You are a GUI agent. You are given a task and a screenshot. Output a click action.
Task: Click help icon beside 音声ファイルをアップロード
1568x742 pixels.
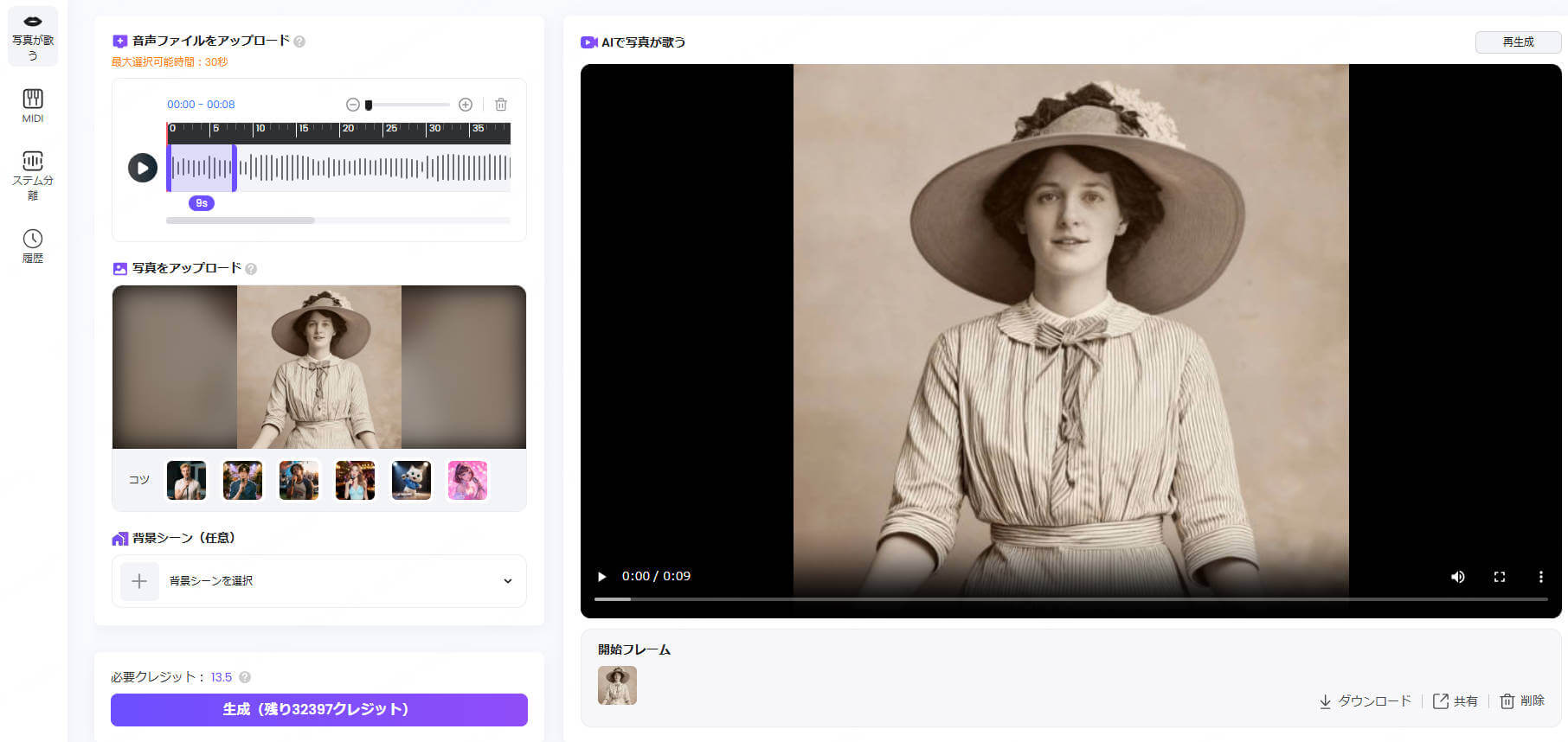(299, 42)
